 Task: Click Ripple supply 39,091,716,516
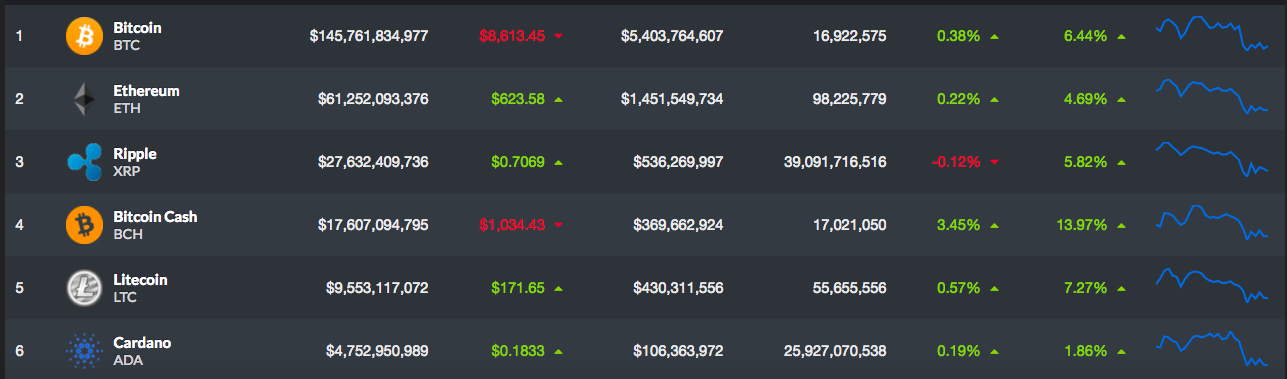click(836, 162)
